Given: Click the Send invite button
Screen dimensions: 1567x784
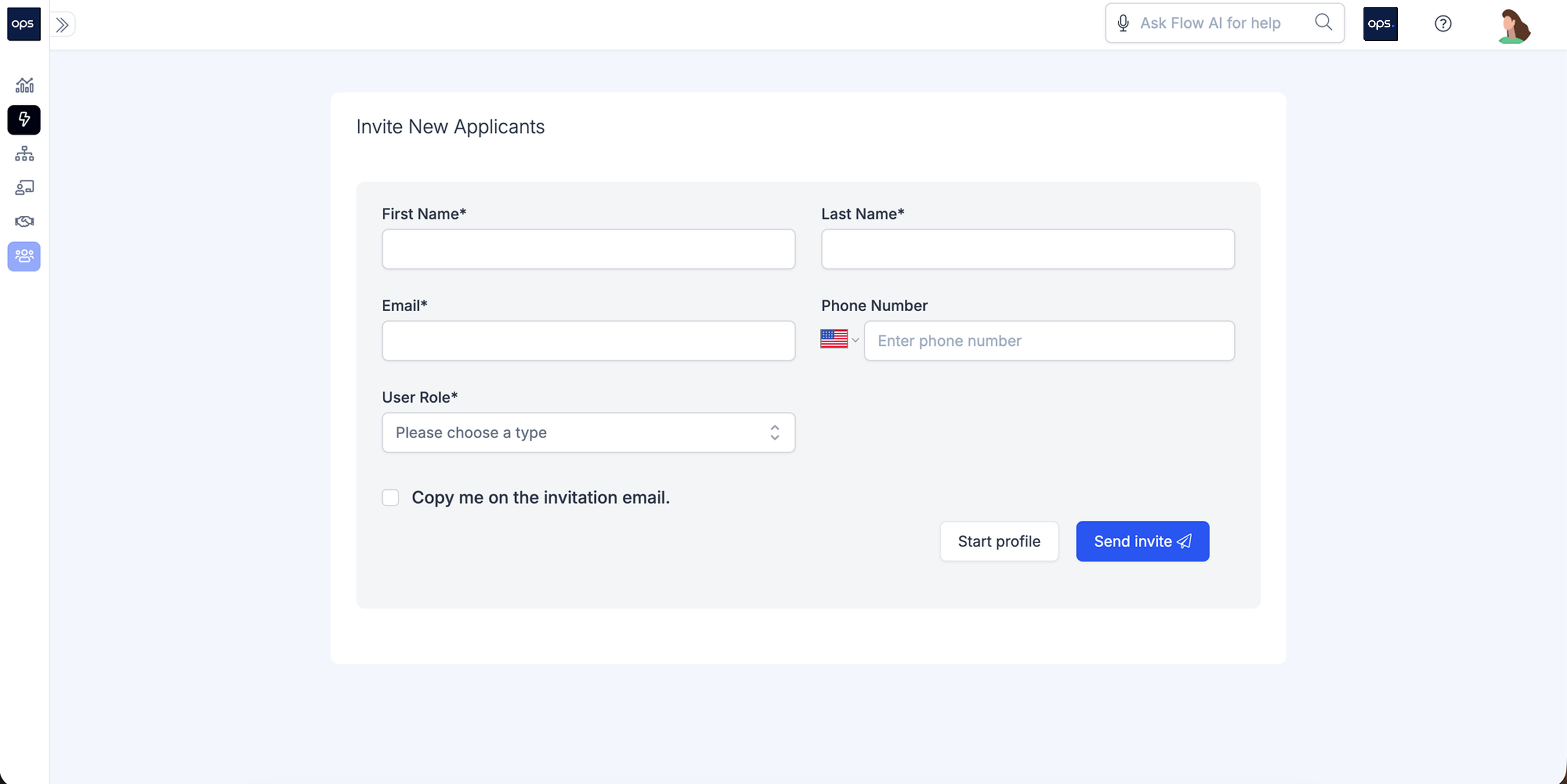Looking at the screenshot, I should (x=1142, y=541).
